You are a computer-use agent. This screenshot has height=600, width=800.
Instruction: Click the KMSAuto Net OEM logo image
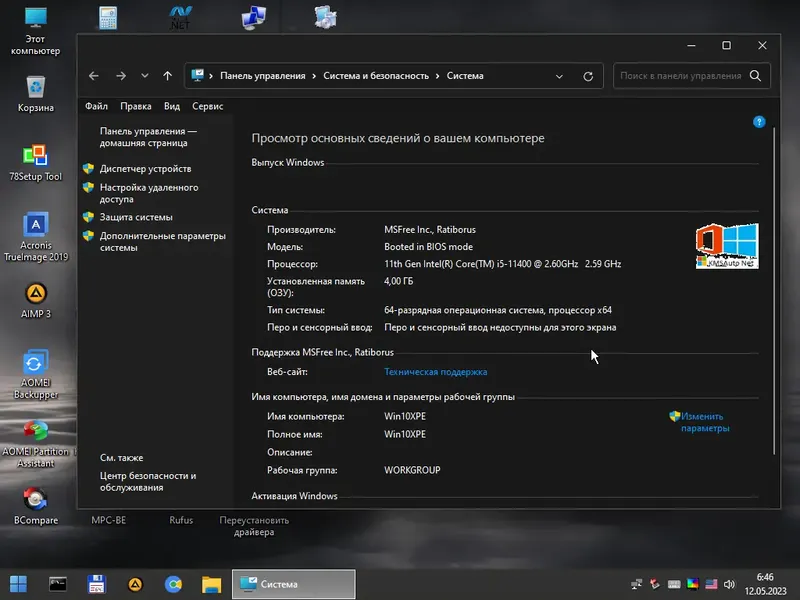(727, 246)
